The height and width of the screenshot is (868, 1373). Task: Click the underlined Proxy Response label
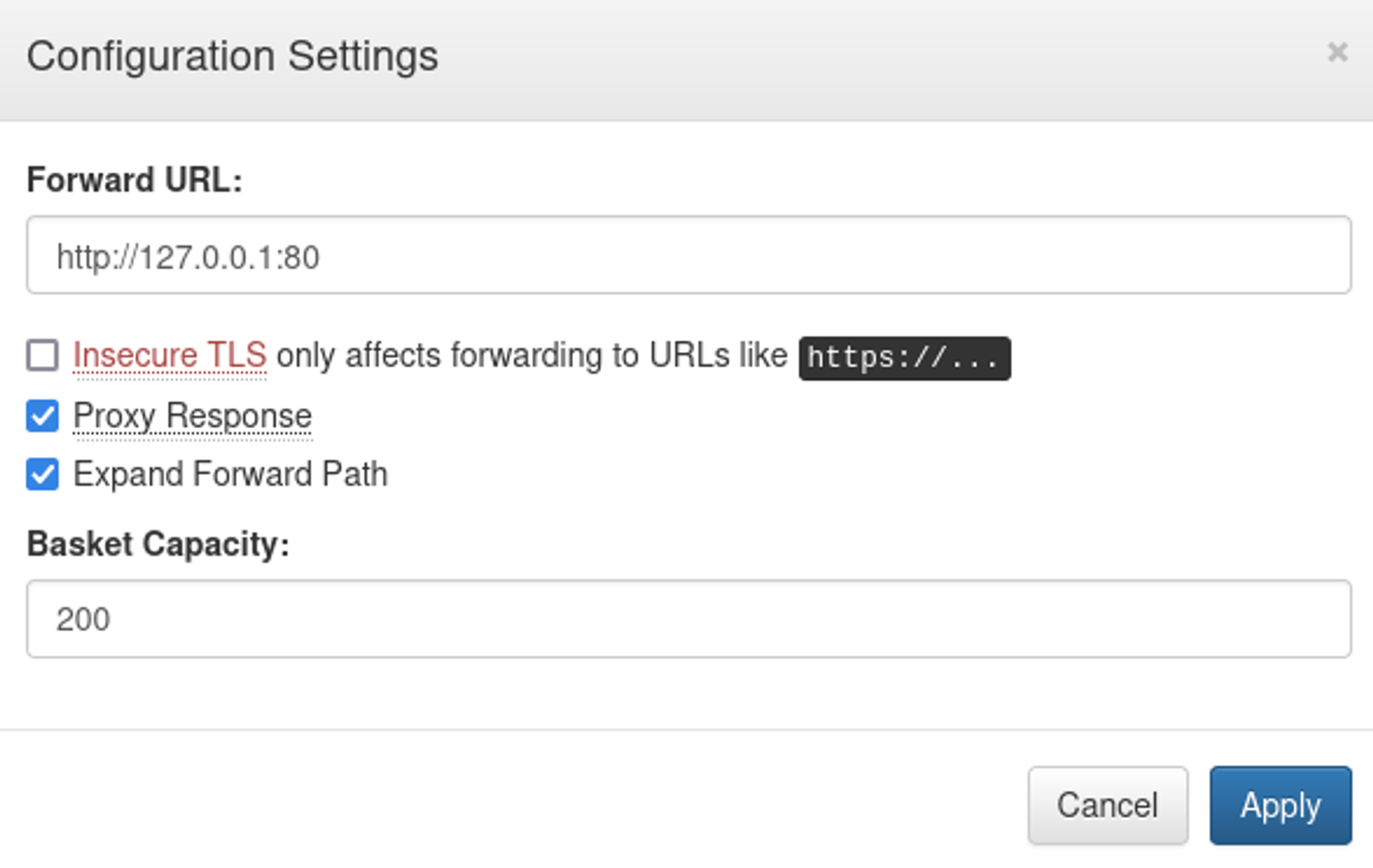coord(192,416)
